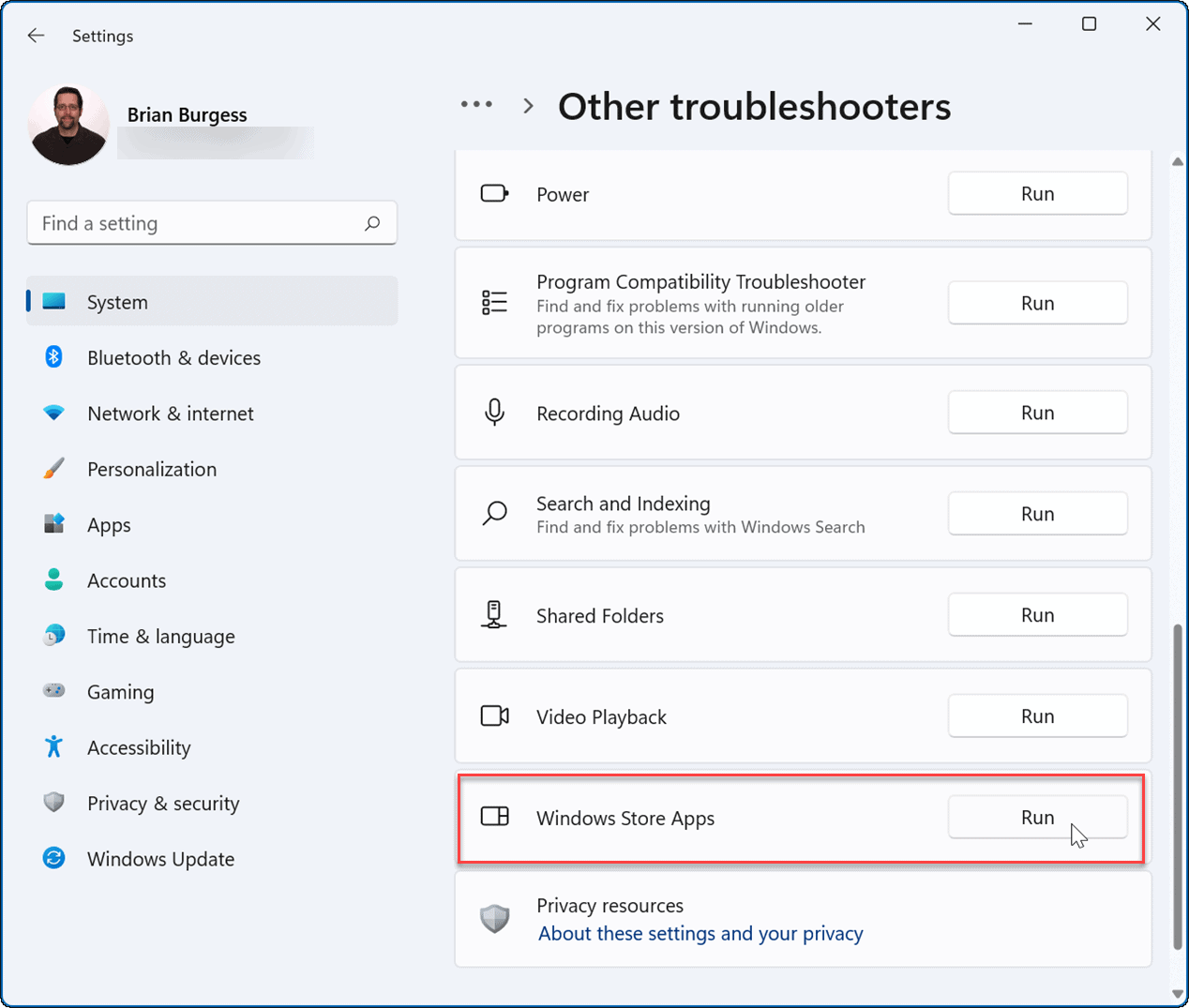Close the Settings window

[x=1152, y=24]
